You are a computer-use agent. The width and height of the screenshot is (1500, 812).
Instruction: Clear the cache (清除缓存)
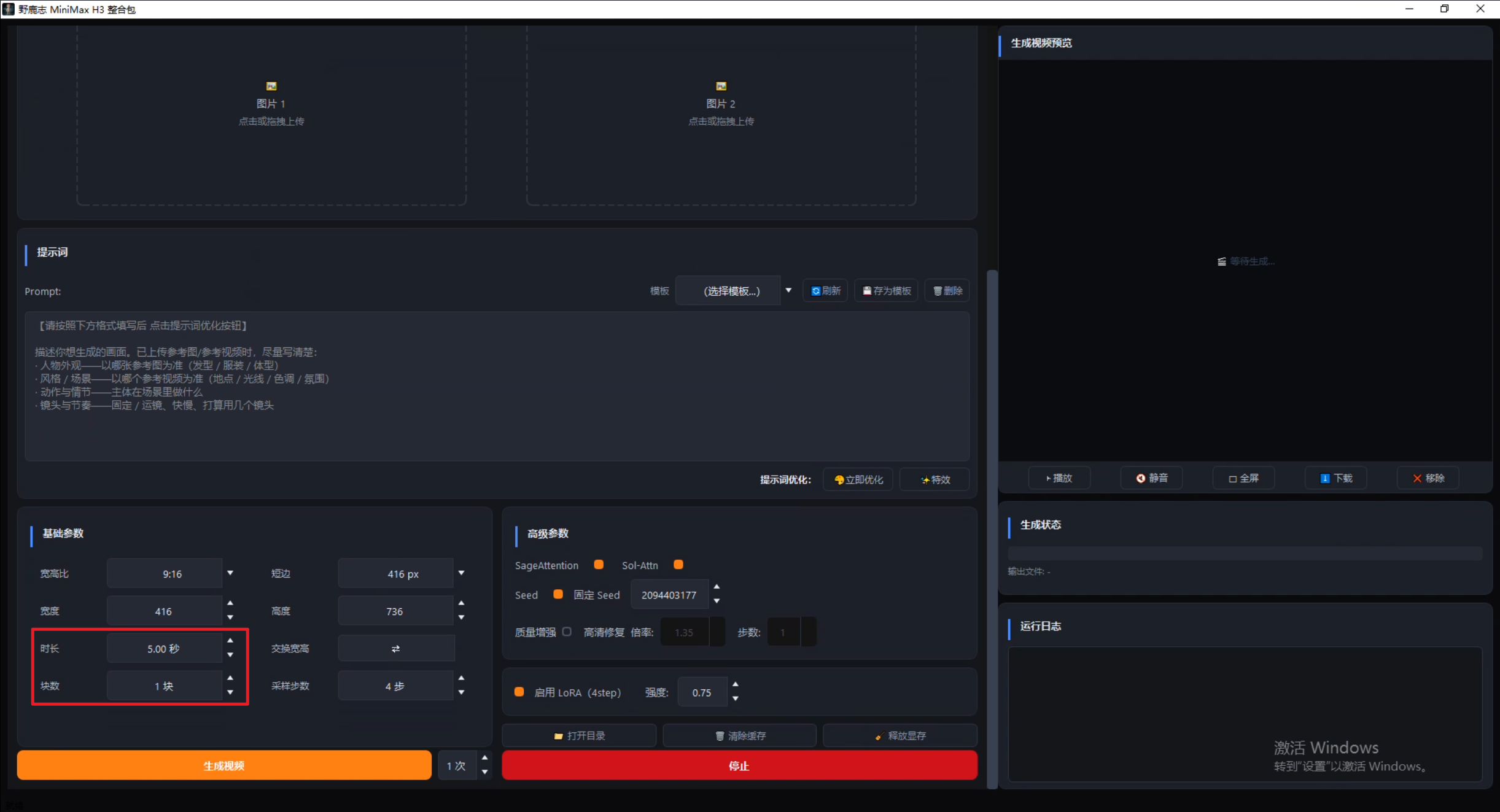tap(739, 735)
